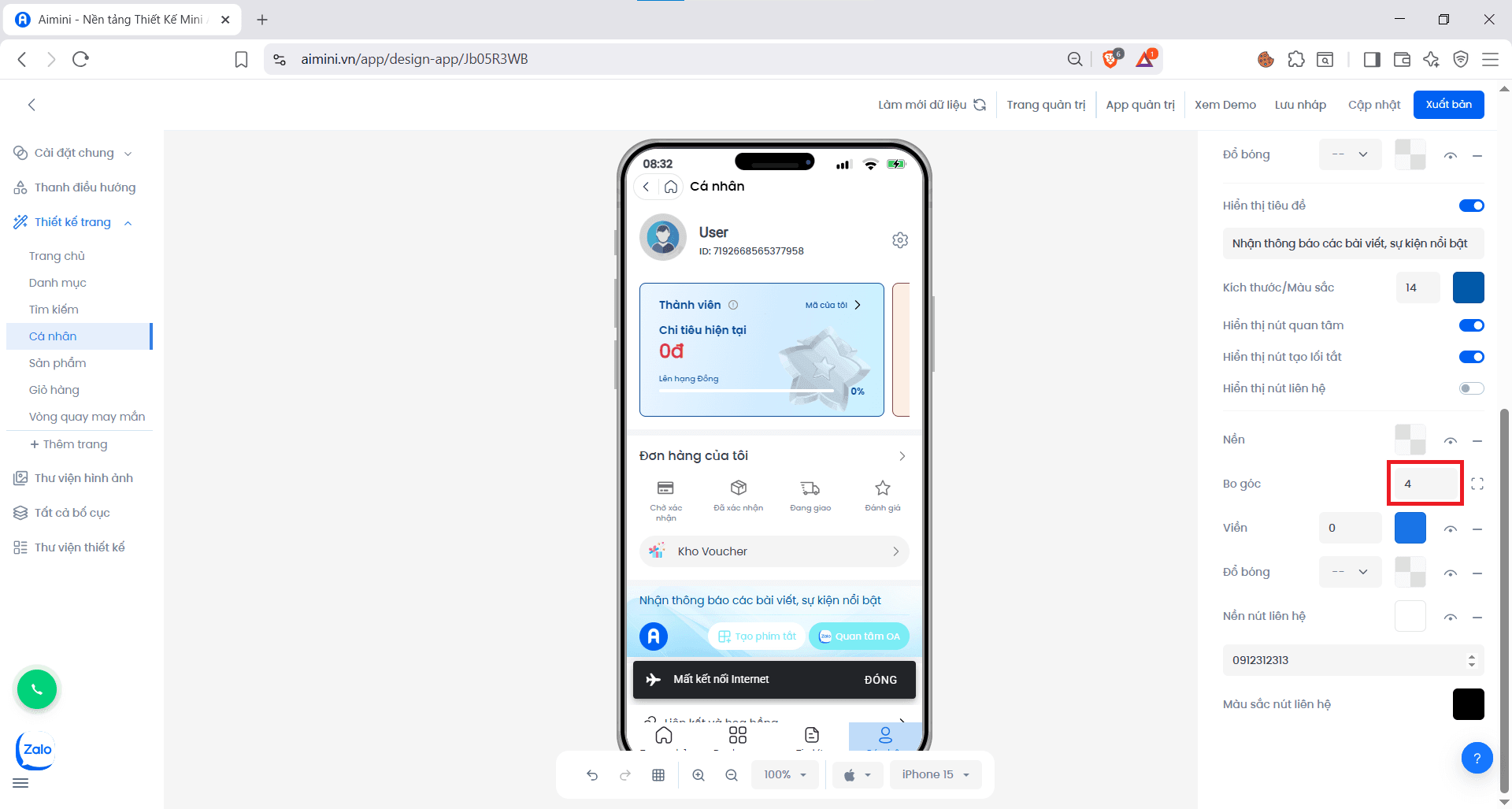
Task: Switch to the Sản phẩm page in sidebar
Action: (x=57, y=362)
